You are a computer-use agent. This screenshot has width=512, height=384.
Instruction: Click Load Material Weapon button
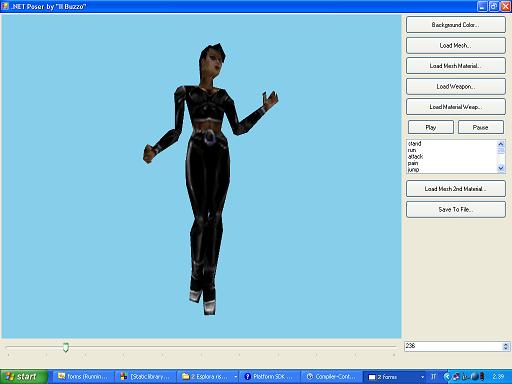tap(456, 107)
